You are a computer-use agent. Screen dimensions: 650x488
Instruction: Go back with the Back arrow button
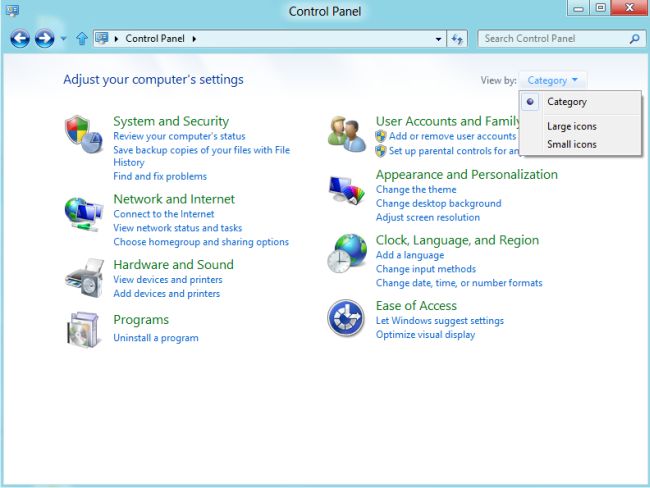pos(20,39)
